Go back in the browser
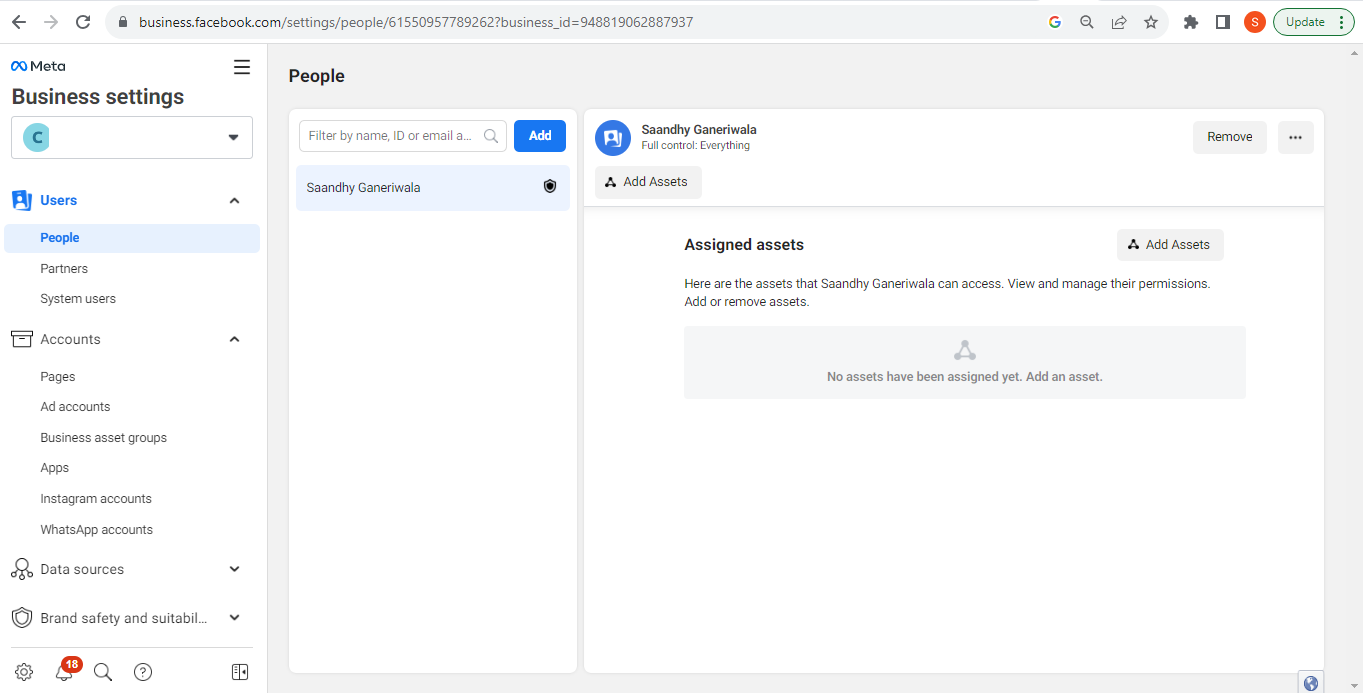 19,22
